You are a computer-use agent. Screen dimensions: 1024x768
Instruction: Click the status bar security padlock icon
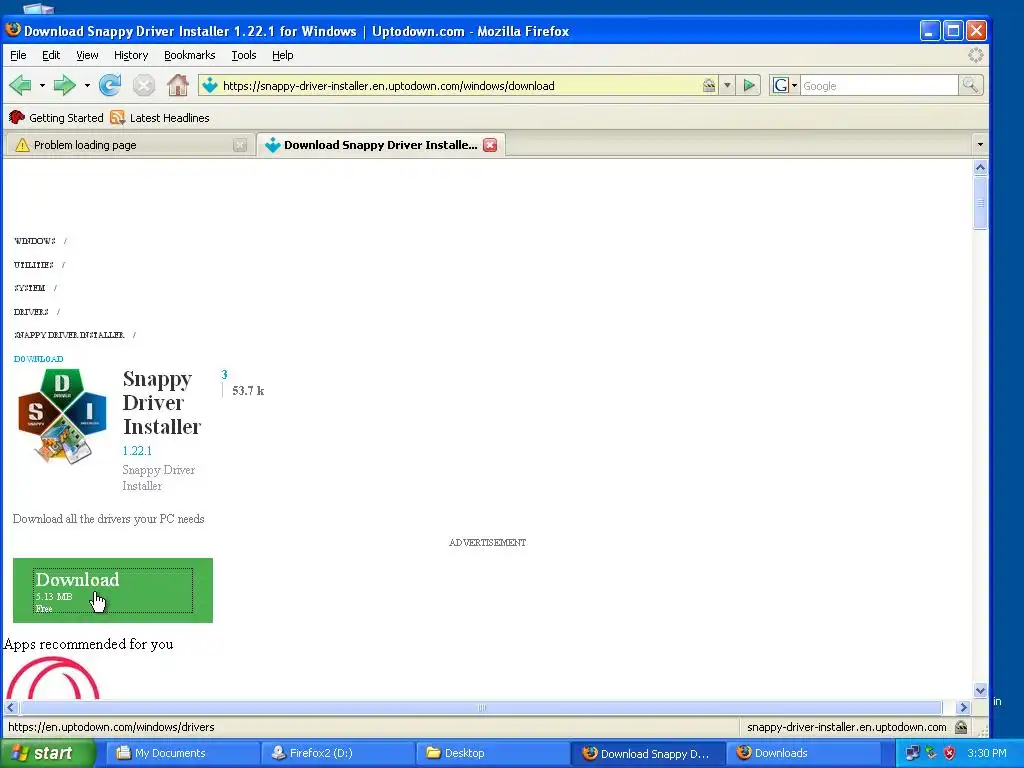point(961,727)
